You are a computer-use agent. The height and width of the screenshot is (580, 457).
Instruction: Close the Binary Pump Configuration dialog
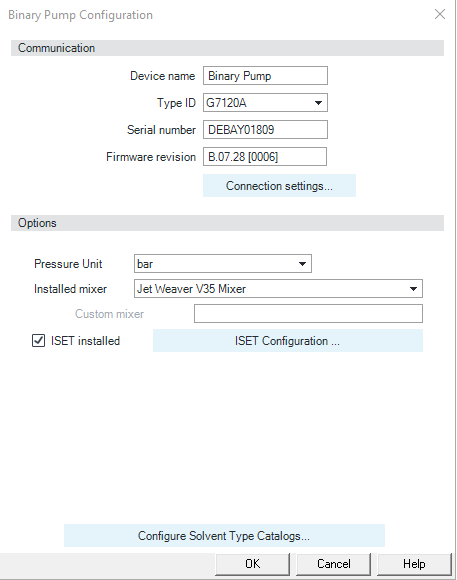(x=440, y=14)
